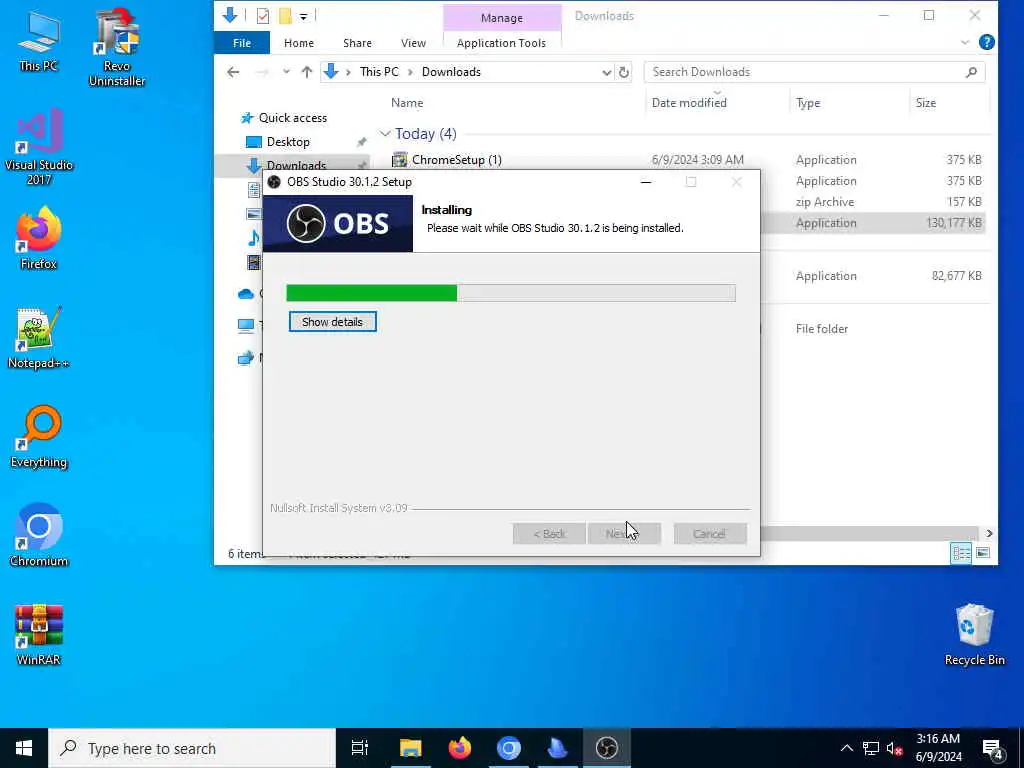The height and width of the screenshot is (768, 1024).
Task: Click the Next button in OBS setup
Action: pos(624,534)
